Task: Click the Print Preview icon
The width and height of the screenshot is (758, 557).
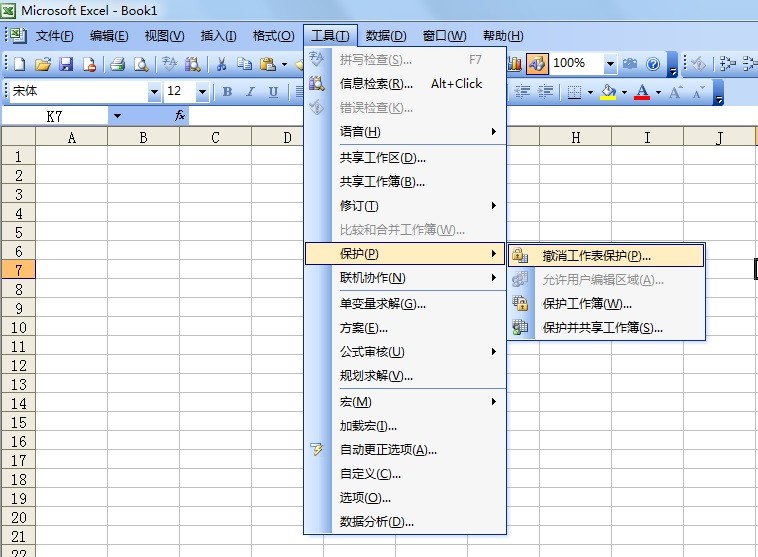Action: [x=141, y=64]
